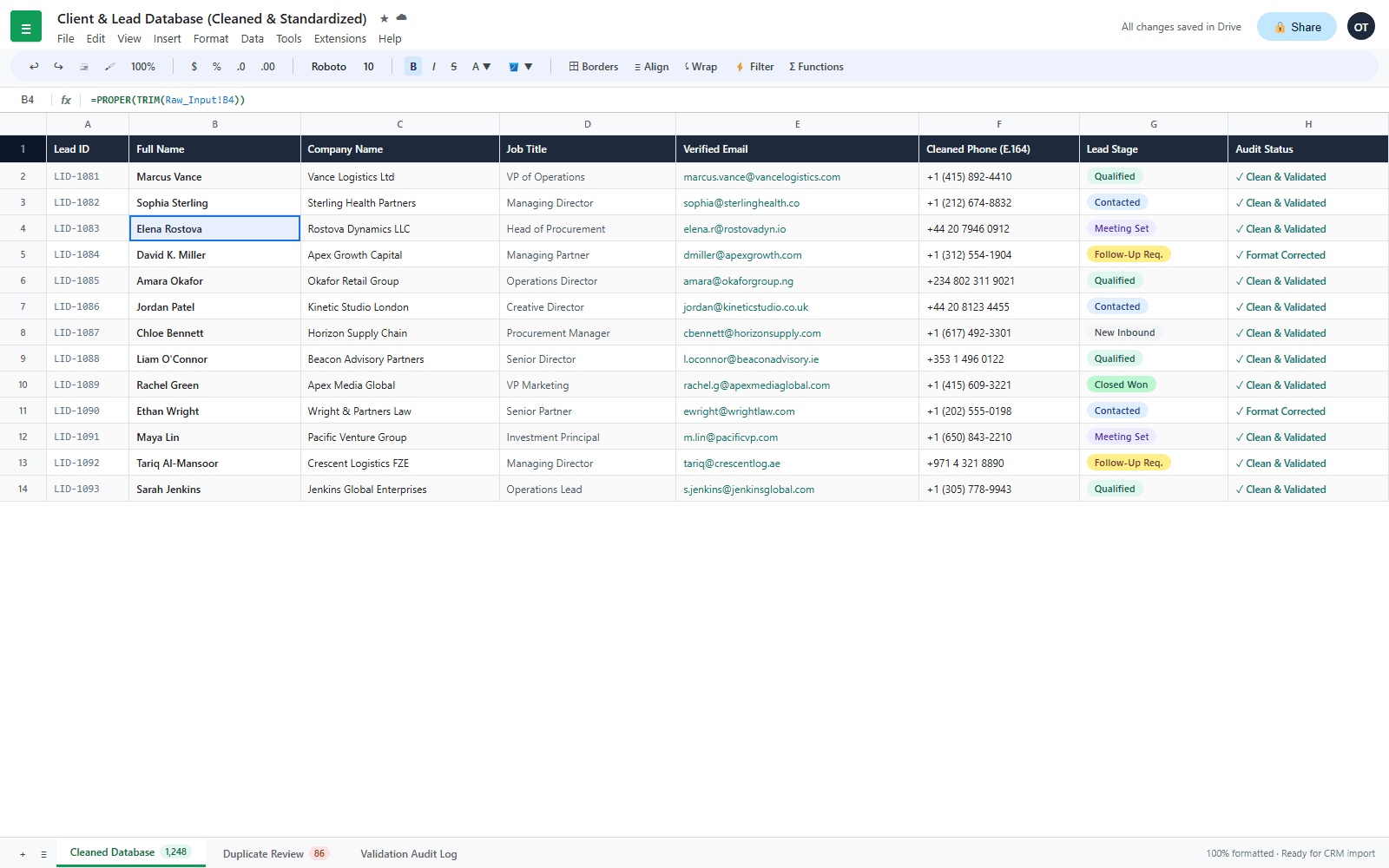Open the Insert menu
Viewport: 1389px width, 868px height.
coord(168,39)
